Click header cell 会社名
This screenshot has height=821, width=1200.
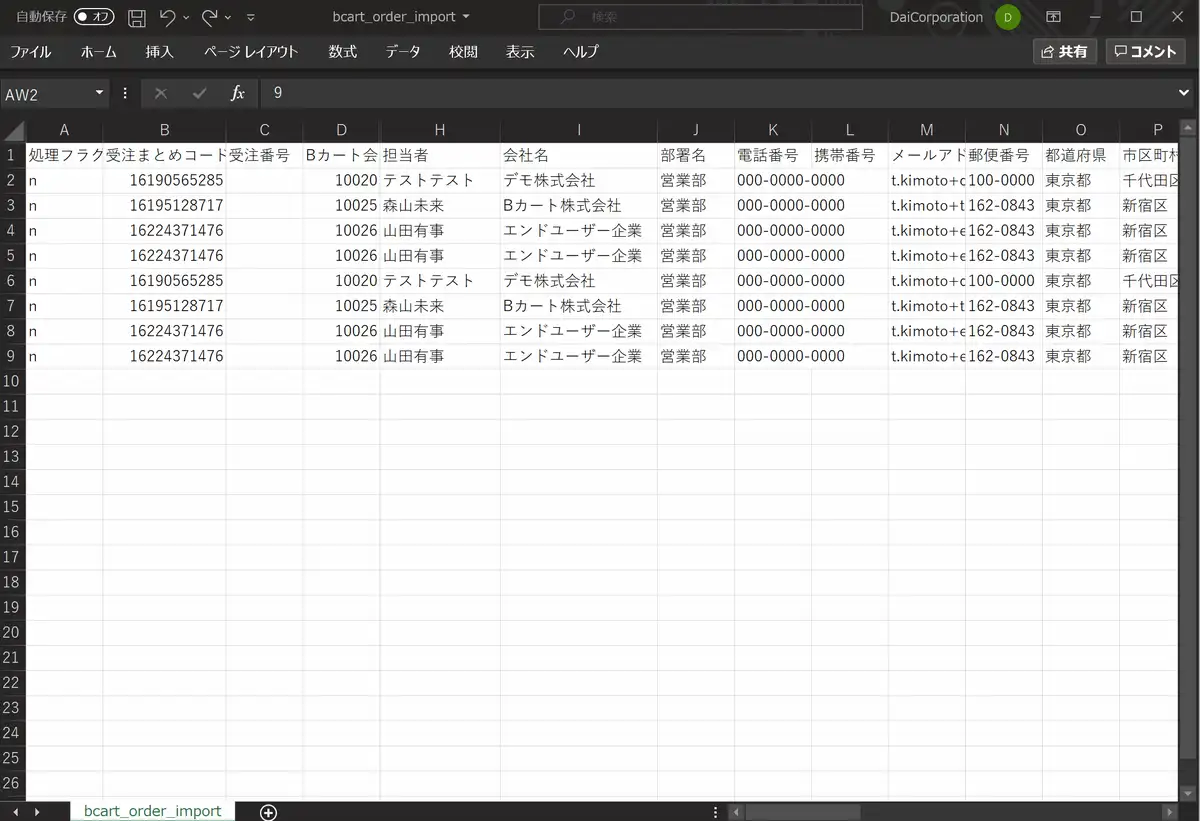point(579,156)
